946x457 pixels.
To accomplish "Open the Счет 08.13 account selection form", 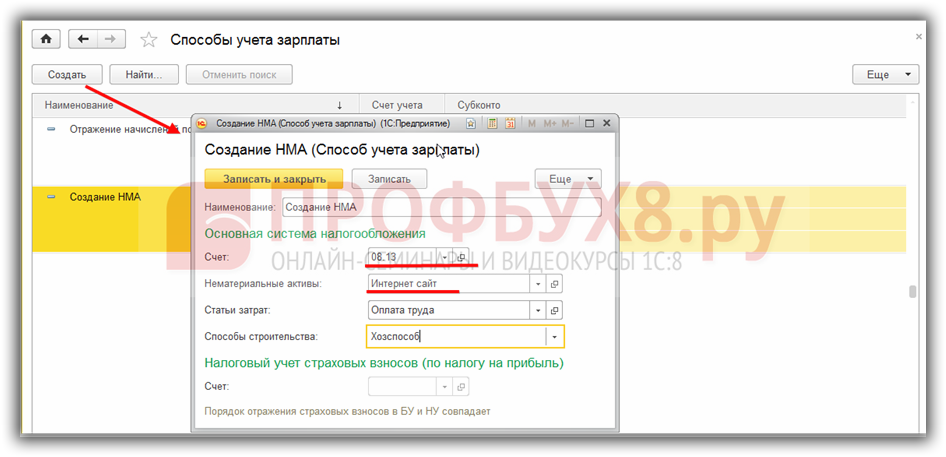I will 463,257.
